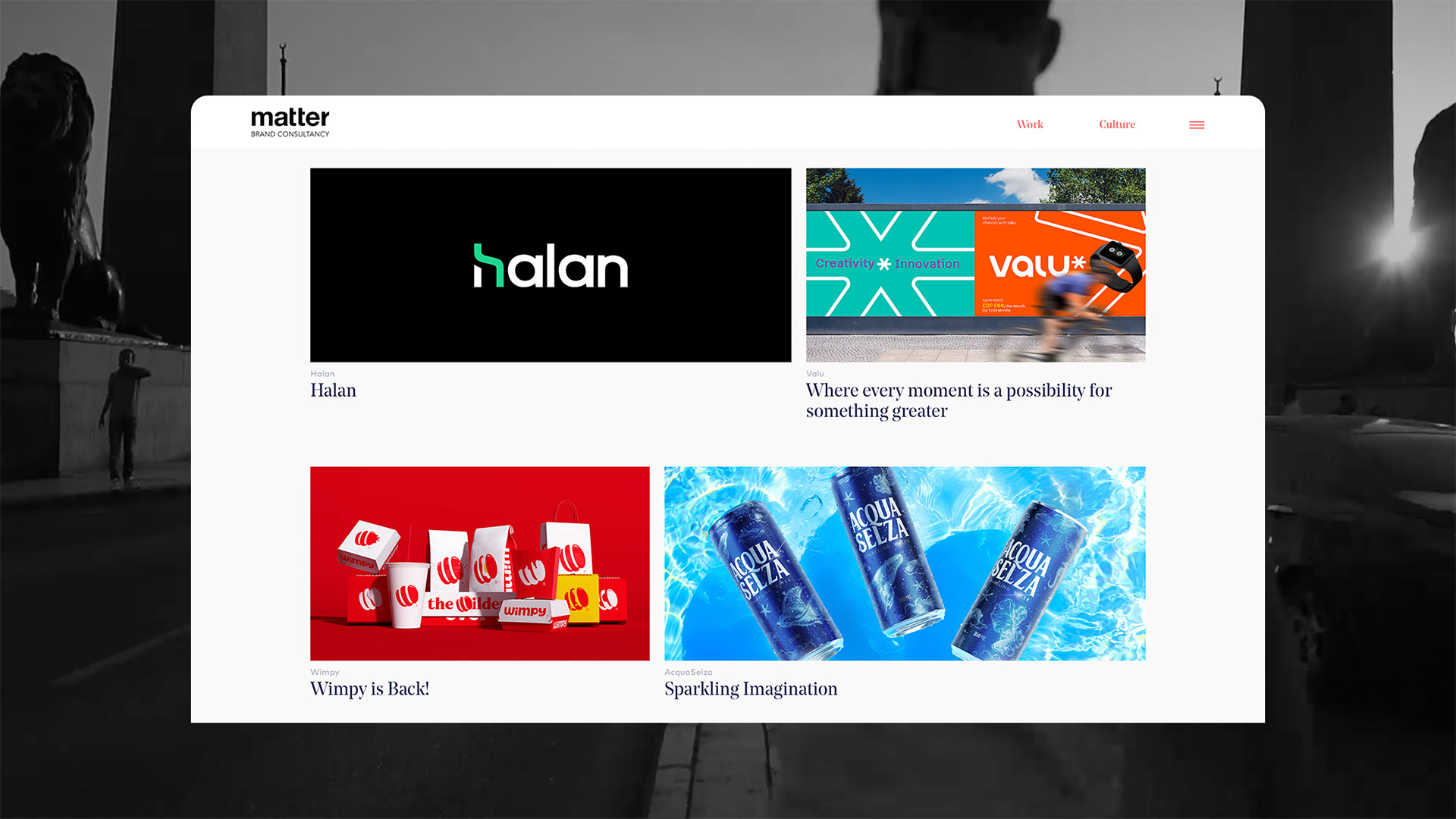The image size is (1456, 819).
Task: Open the hamburger menu icon
Action: 1197,125
